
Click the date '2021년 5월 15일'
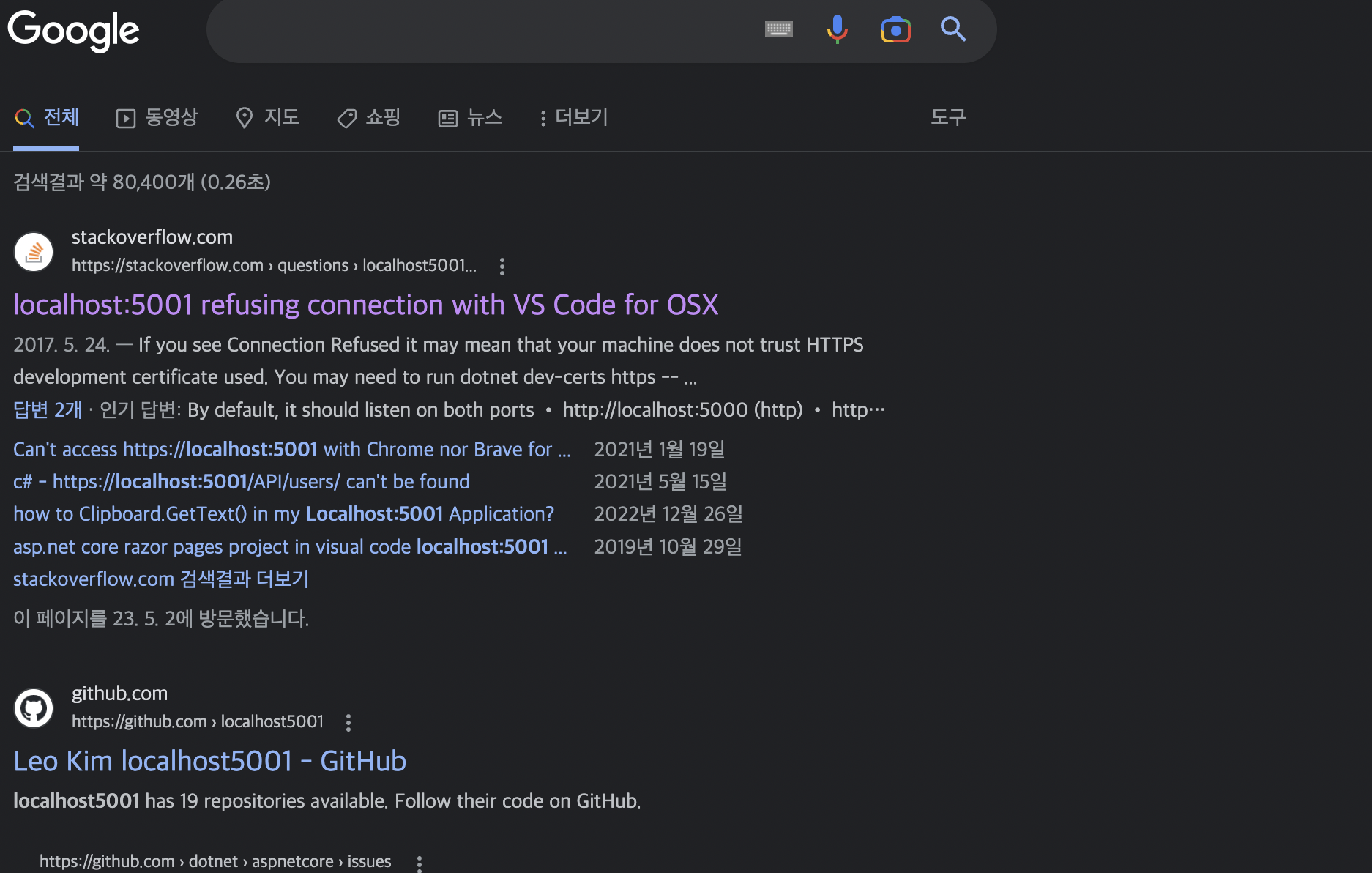pyautogui.click(x=660, y=481)
